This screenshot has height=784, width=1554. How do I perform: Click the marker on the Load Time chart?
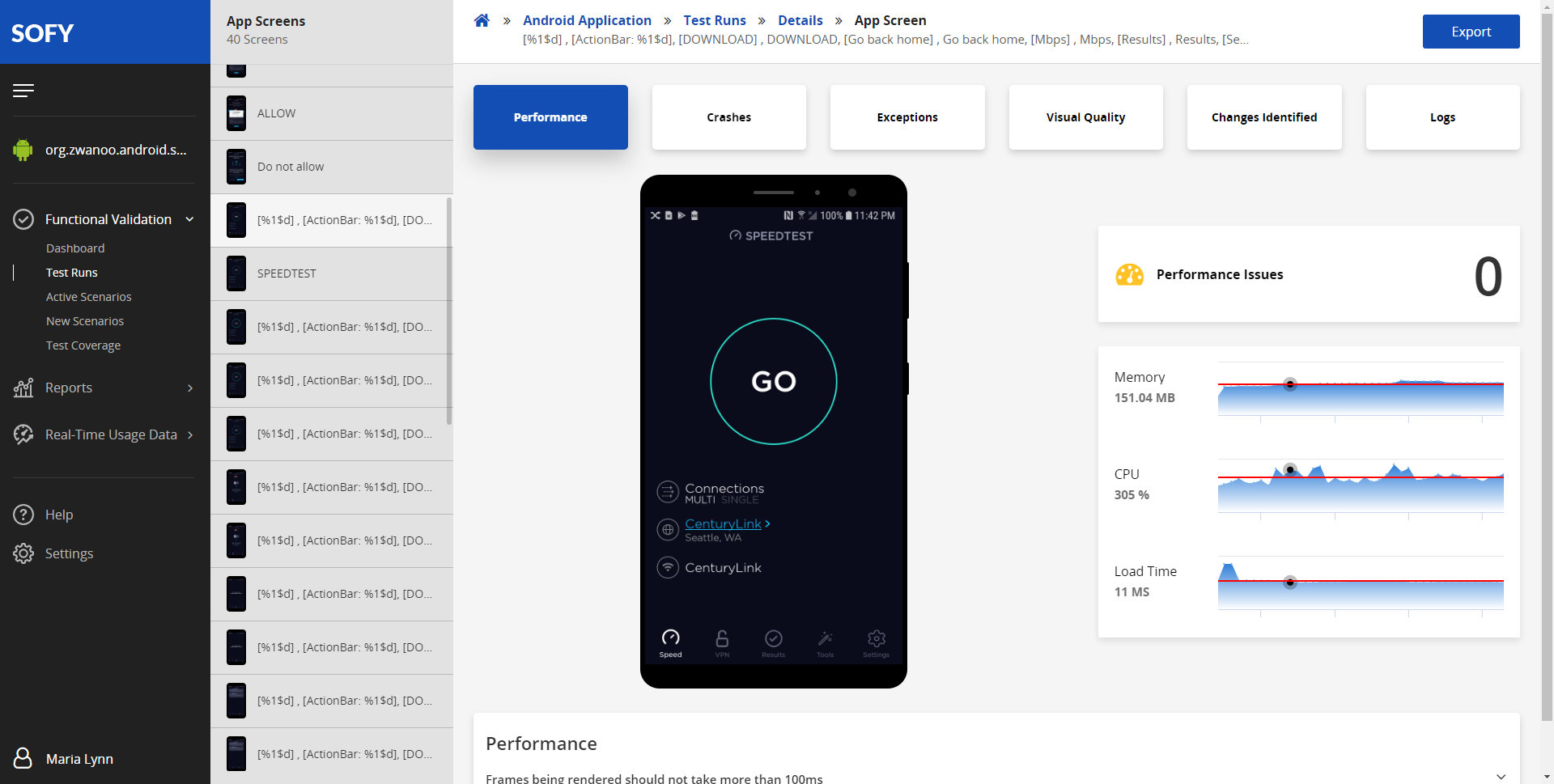pos(1290,582)
